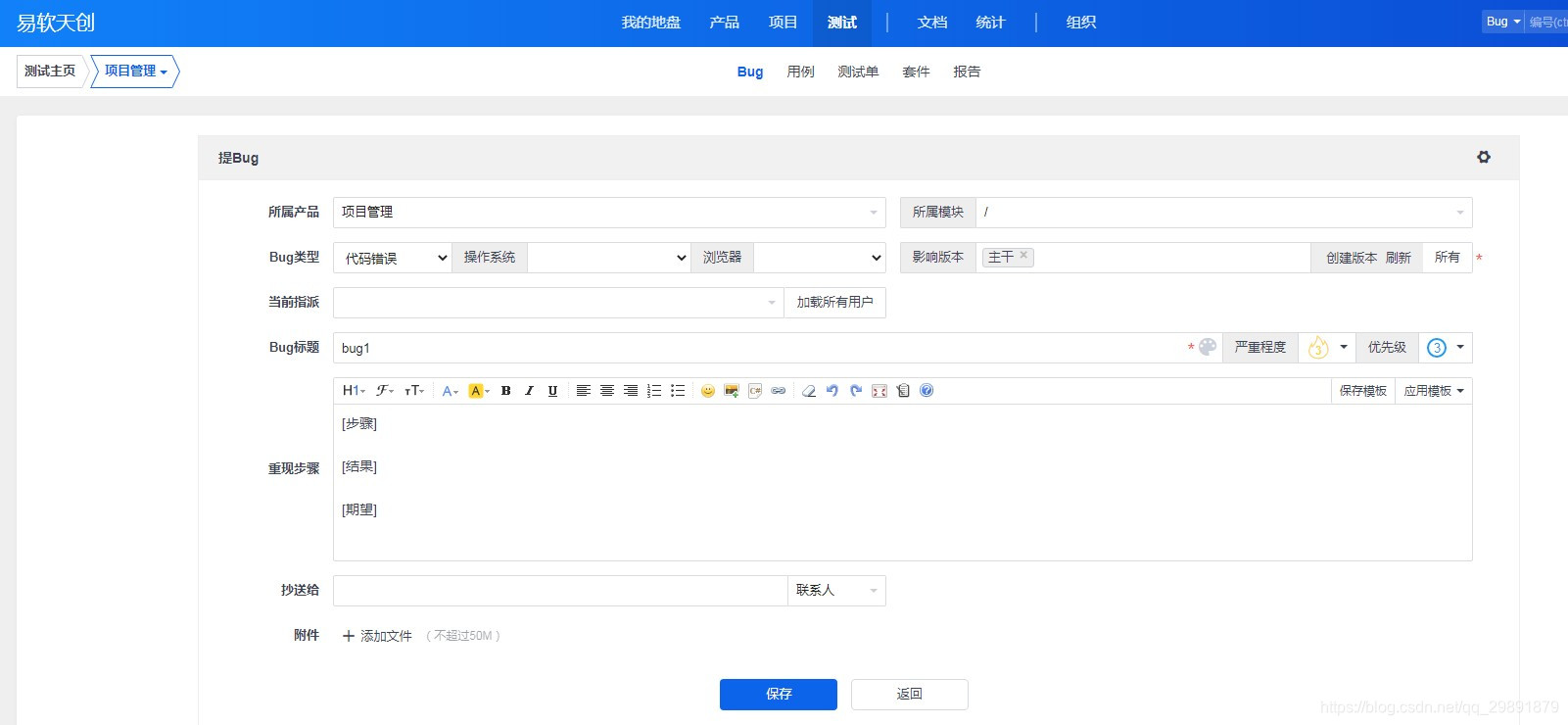Image resolution: width=1568 pixels, height=725 pixels.
Task: Click the paste-as-text clipboard icon
Action: (x=902, y=391)
